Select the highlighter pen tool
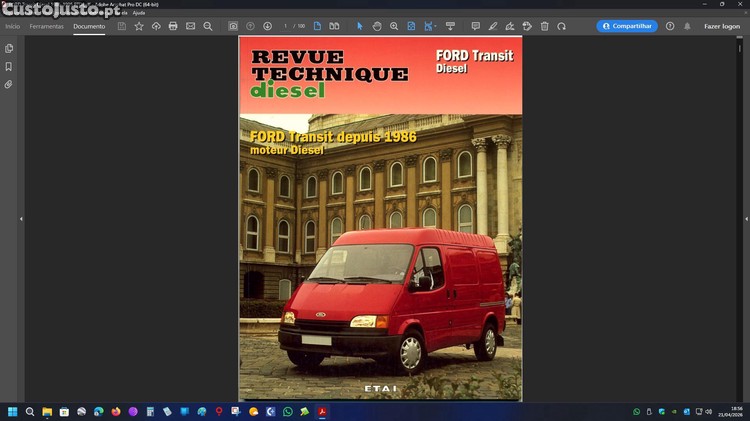Image resolution: width=750 pixels, height=421 pixels. tap(492, 26)
